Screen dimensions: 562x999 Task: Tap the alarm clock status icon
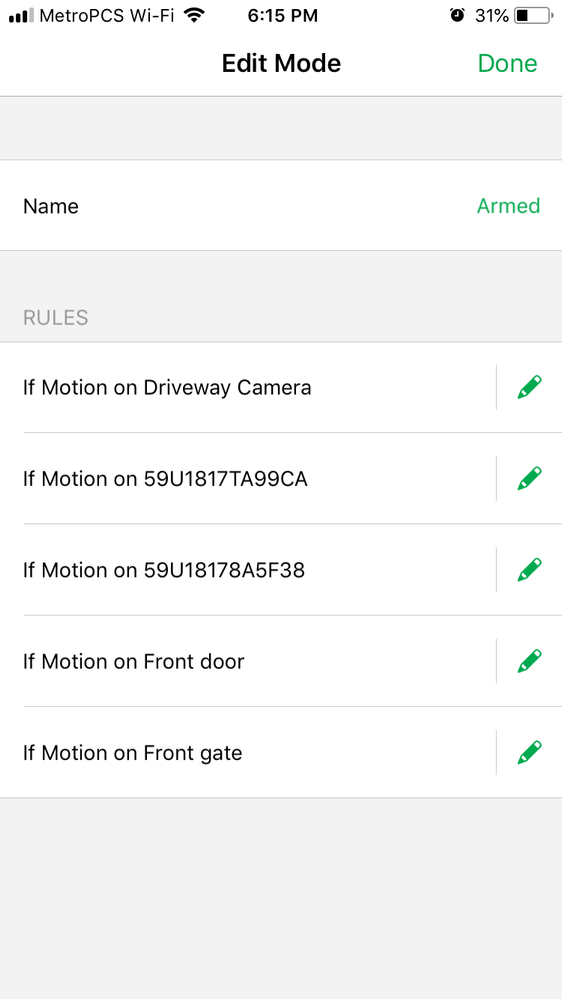point(457,15)
